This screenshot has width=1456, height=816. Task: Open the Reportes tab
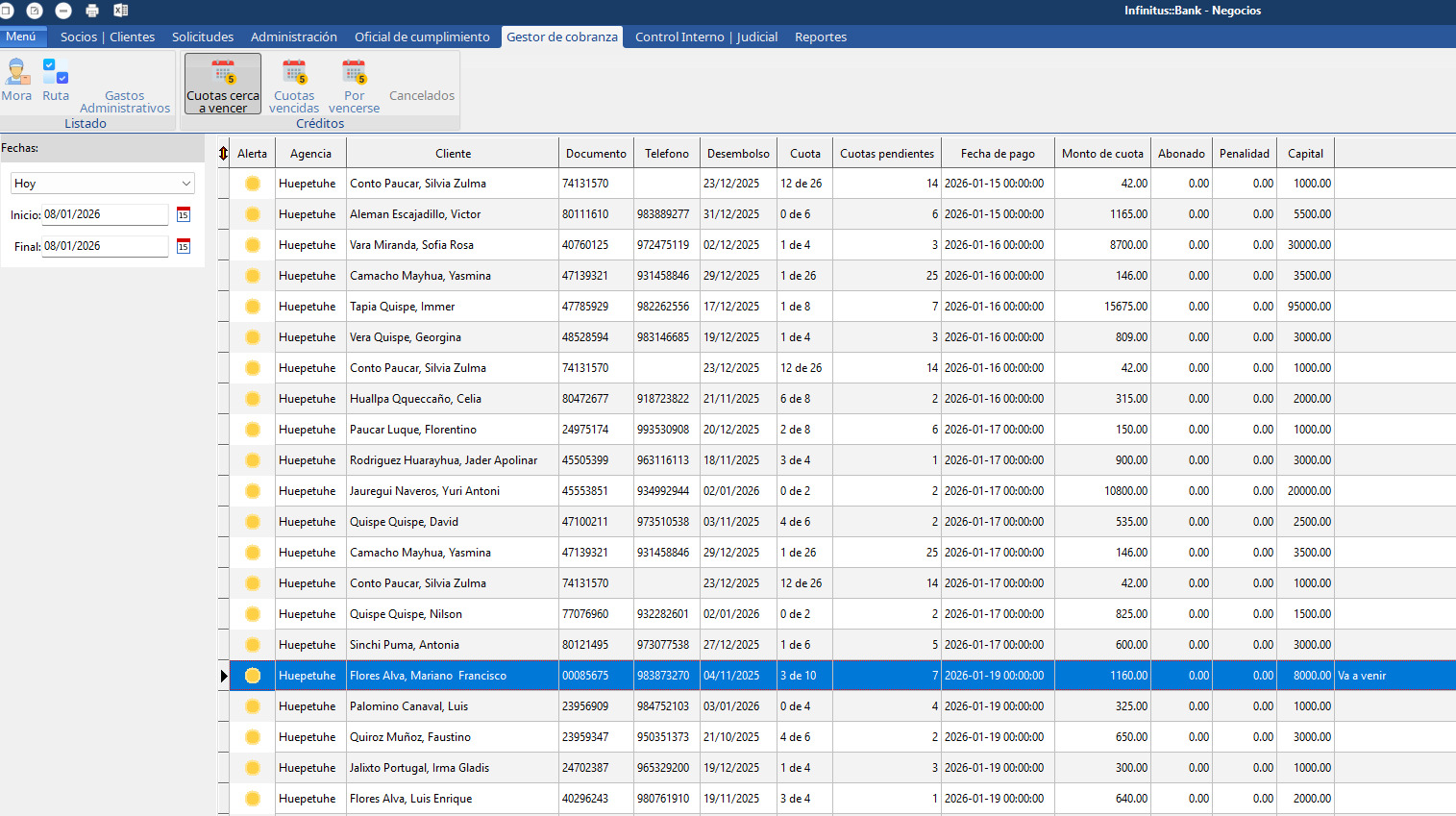pyautogui.click(x=820, y=37)
